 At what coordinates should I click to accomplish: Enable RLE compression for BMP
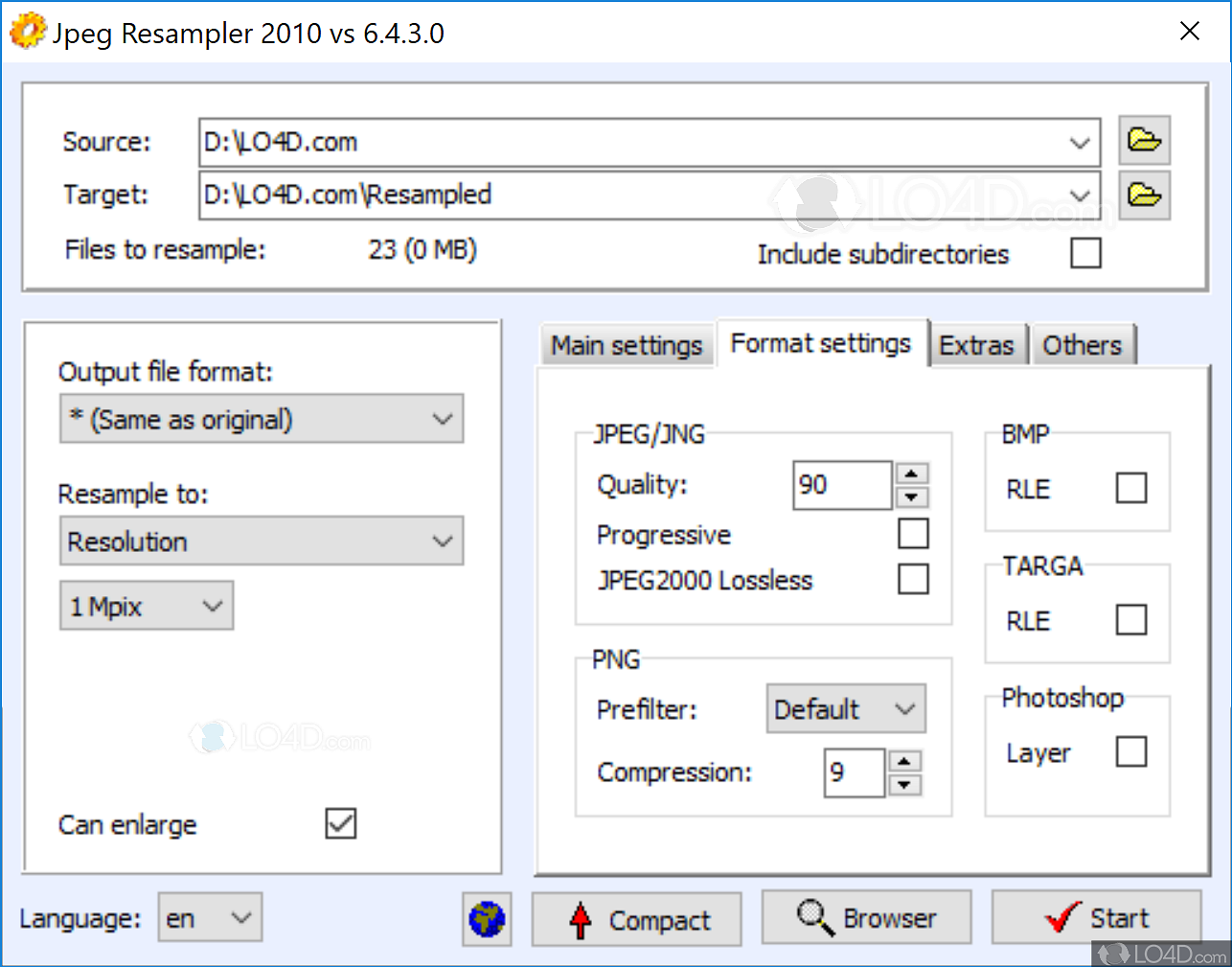1131,488
